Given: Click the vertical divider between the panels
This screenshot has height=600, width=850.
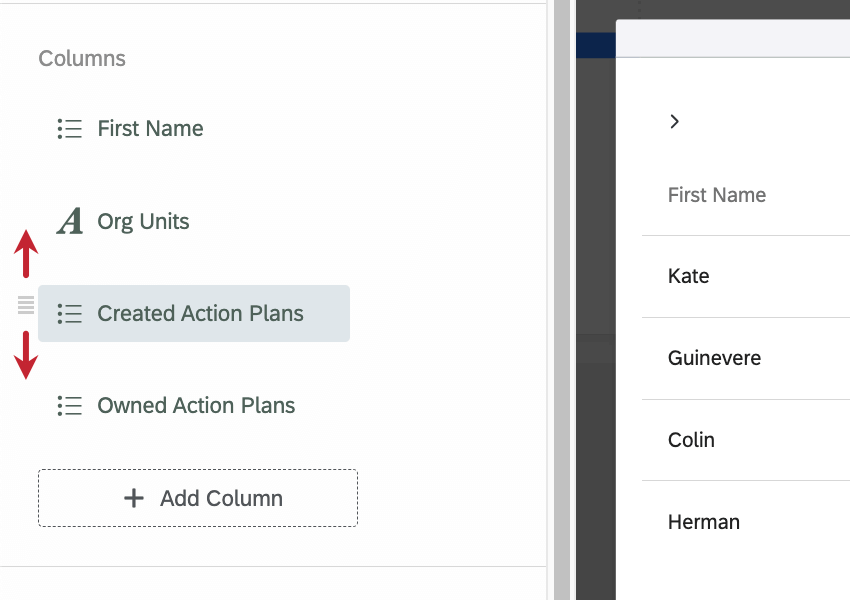Looking at the screenshot, I should 559,300.
